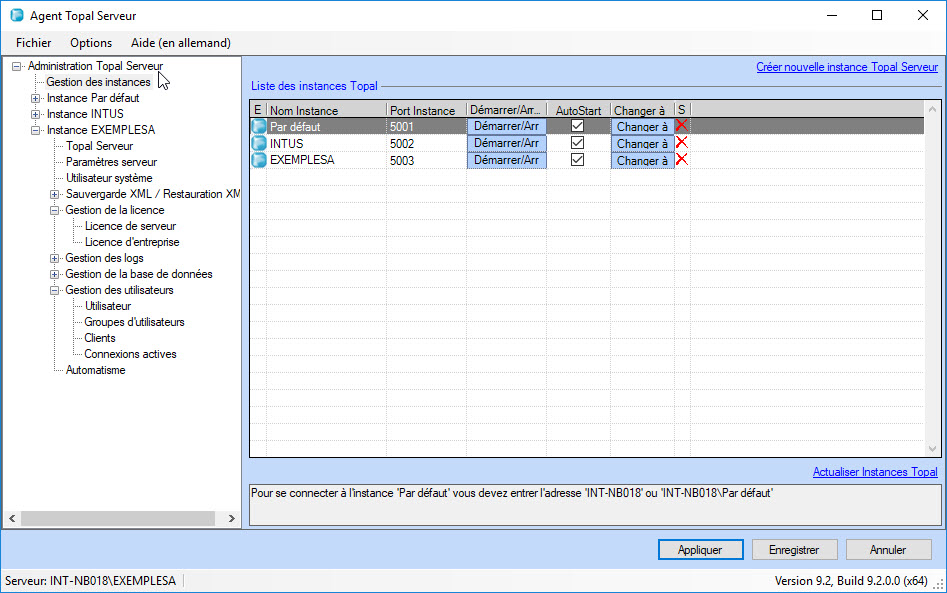Expand the Instance INTUS tree node

click(36, 114)
